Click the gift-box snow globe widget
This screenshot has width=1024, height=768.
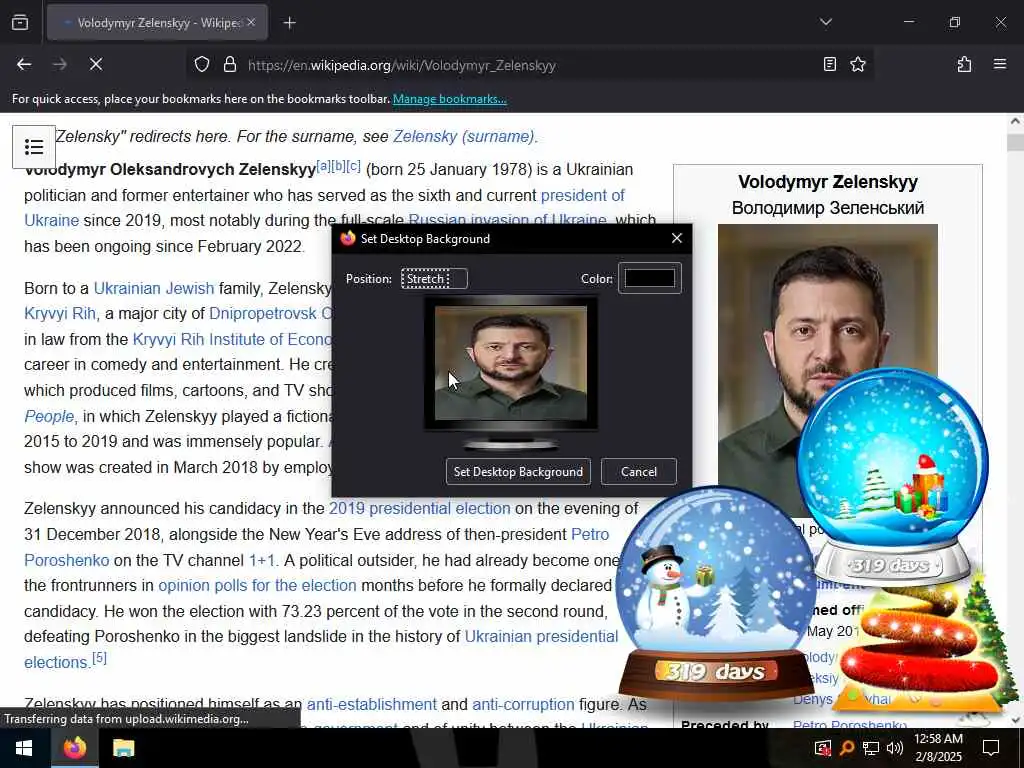[892, 477]
